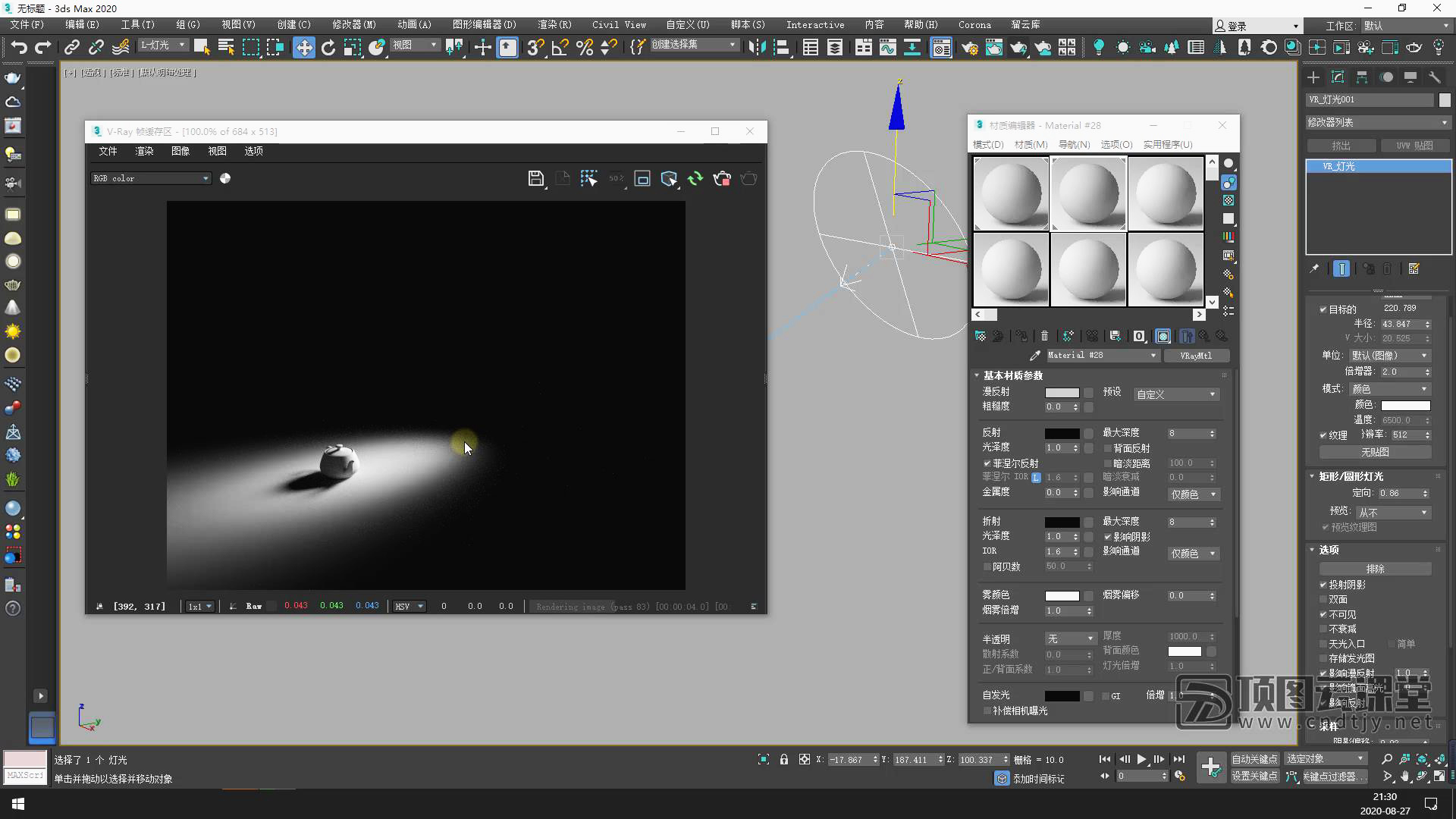Toggle the 双面 checkbox

click(x=1323, y=599)
